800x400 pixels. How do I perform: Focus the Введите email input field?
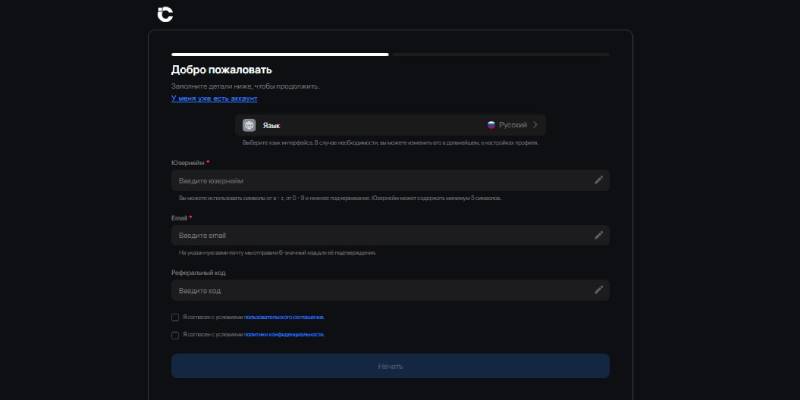click(390, 235)
